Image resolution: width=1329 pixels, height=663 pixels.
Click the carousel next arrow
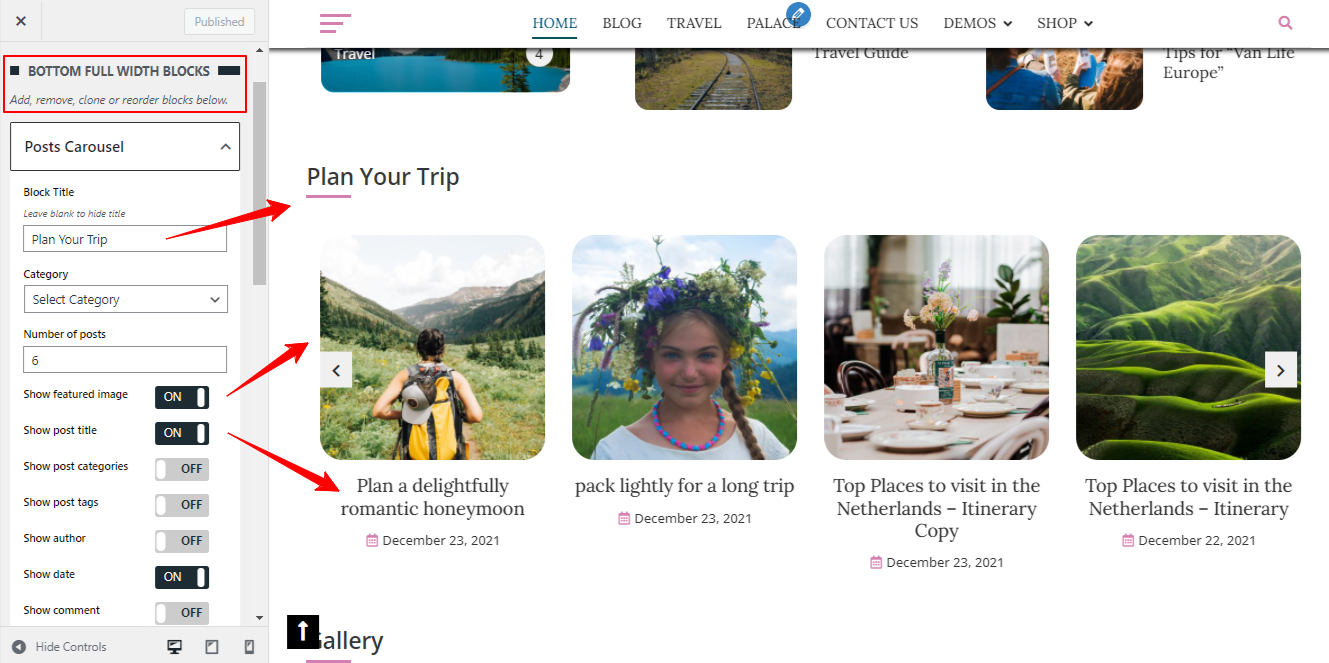[1281, 370]
